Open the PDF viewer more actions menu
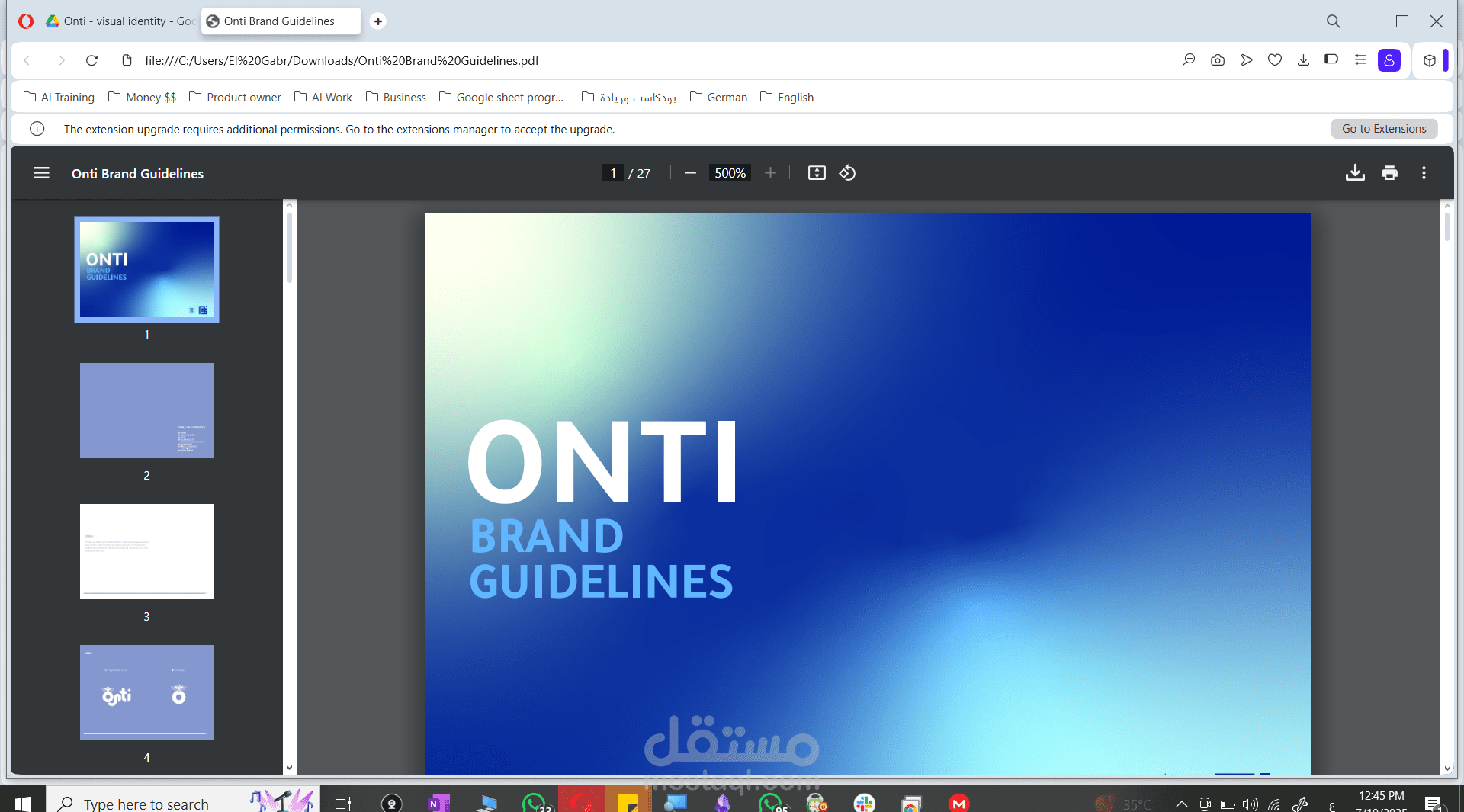 (x=1424, y=173)
